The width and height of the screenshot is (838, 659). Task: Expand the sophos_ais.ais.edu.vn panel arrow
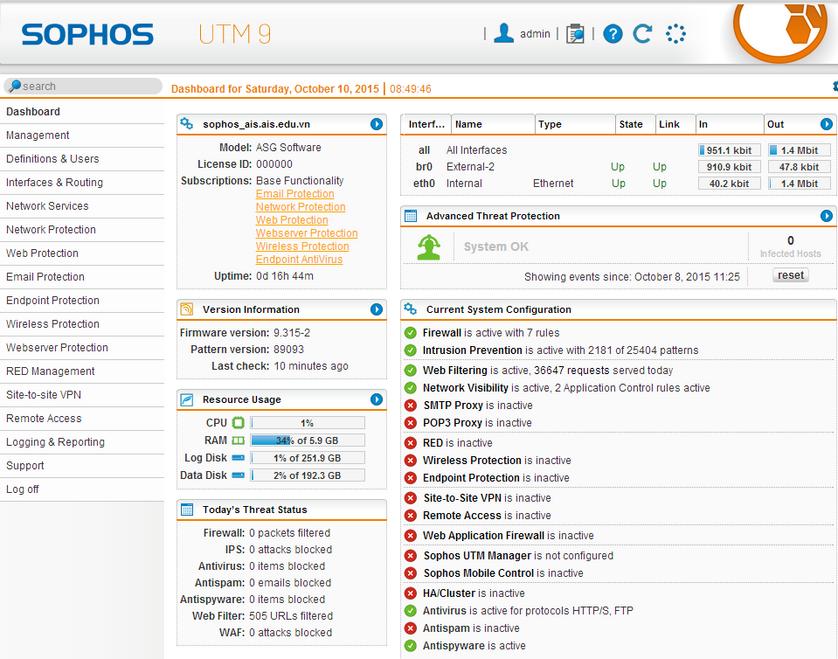coord(376,124)
